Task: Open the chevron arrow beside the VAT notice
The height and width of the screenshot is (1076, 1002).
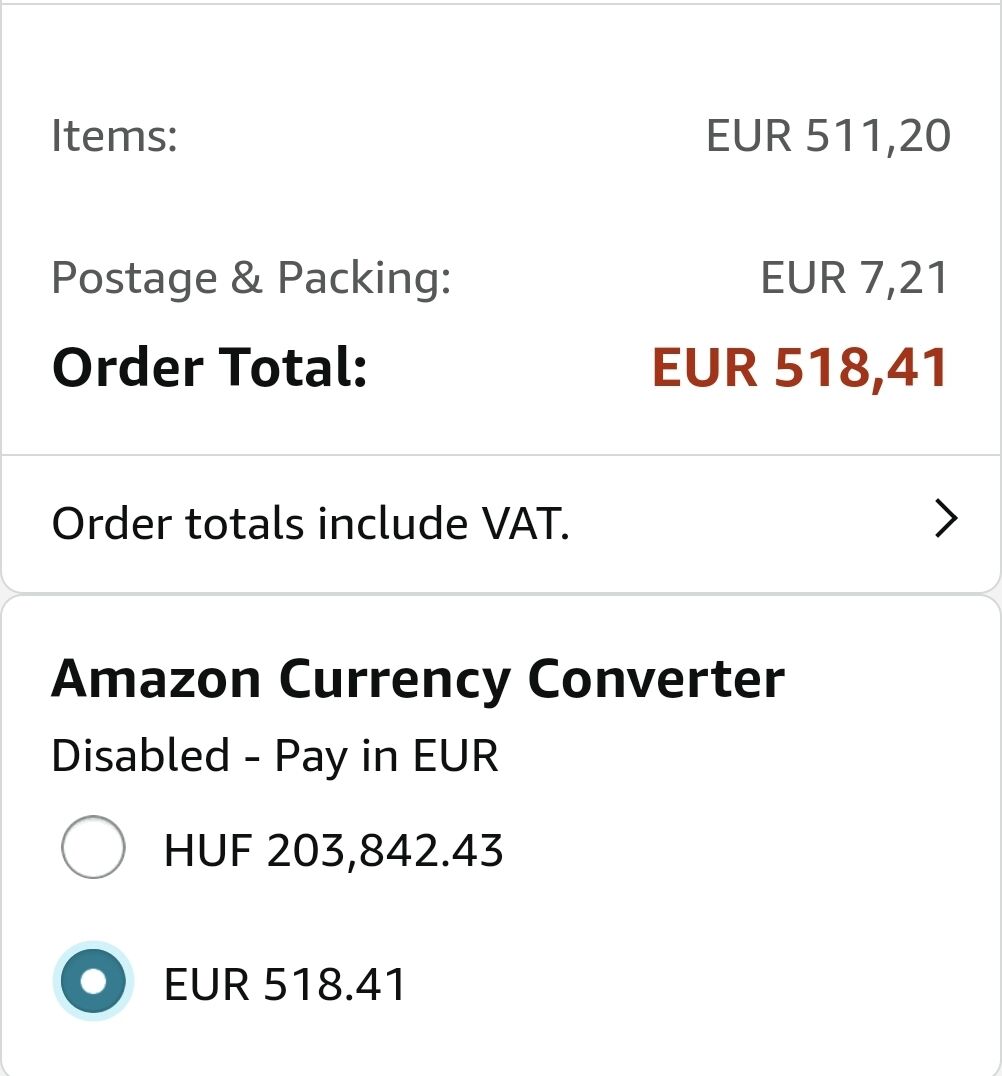Action: coord(946,519)
